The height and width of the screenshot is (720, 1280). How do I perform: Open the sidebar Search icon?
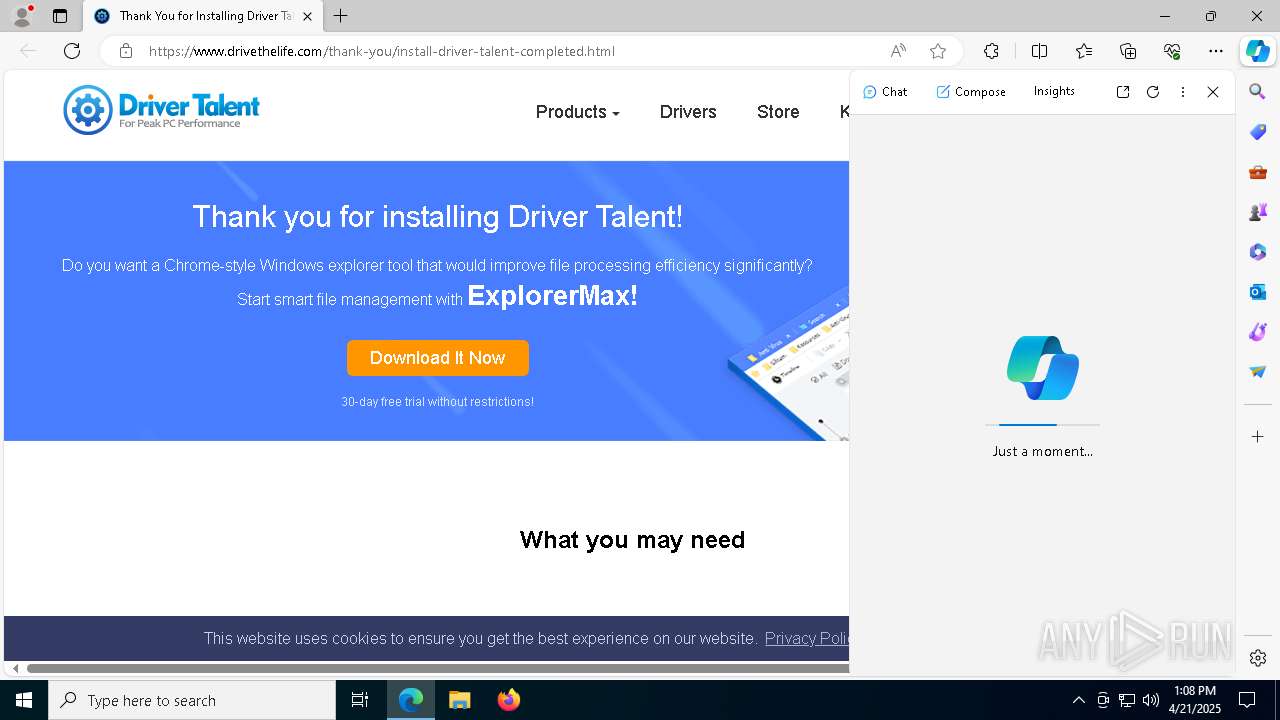[1258, 92]
